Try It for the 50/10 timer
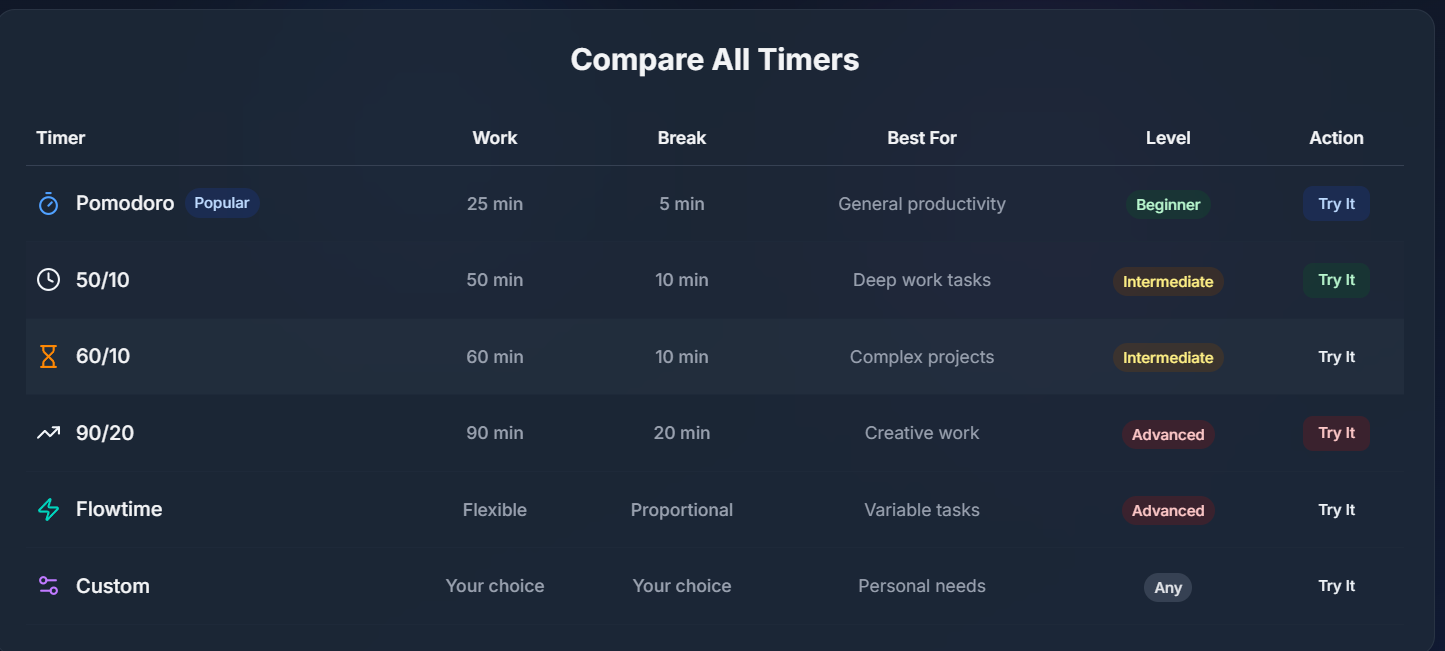Screen dimensions: 1445x651 tap(1336, 280)
